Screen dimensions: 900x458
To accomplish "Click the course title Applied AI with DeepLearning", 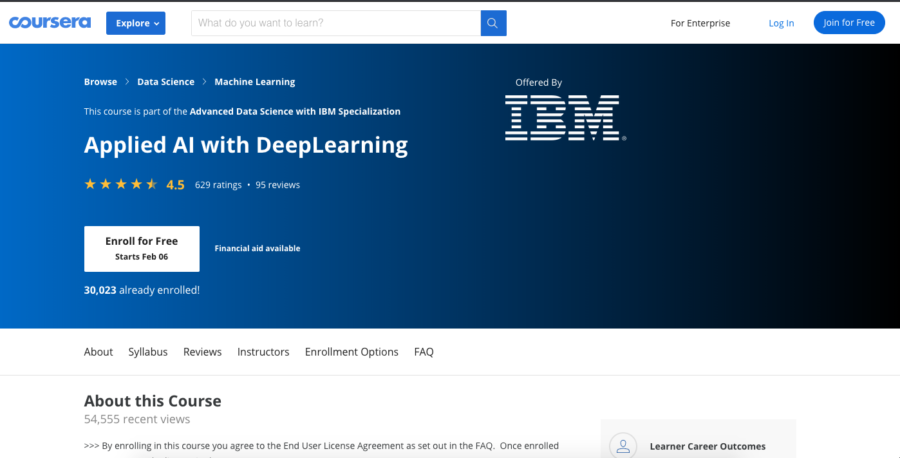I will (246, 145).
